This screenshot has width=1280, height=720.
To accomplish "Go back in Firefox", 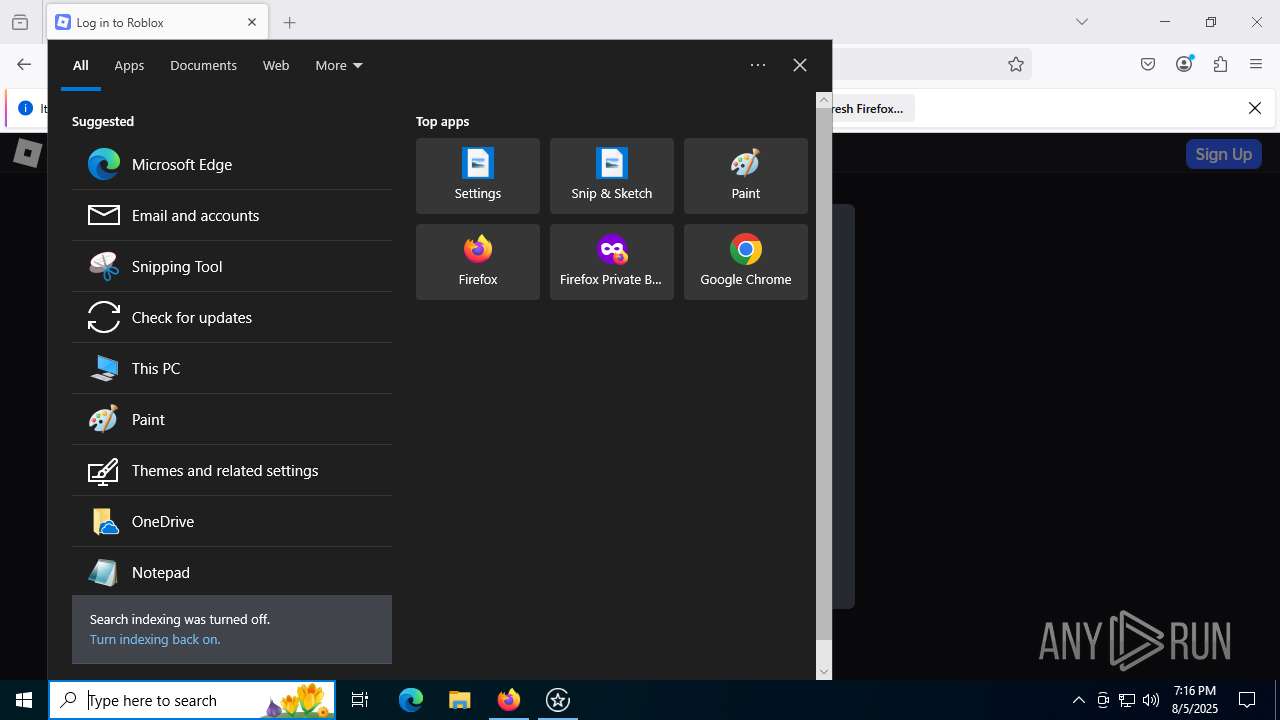I will (x=24, y=64).
